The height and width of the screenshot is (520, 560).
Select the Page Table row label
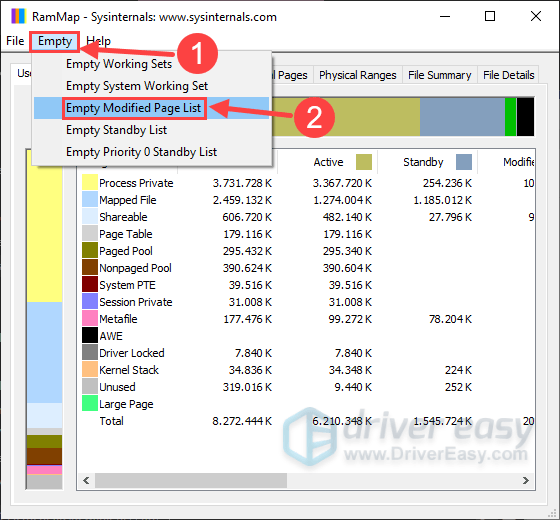[x=126, y=234]
